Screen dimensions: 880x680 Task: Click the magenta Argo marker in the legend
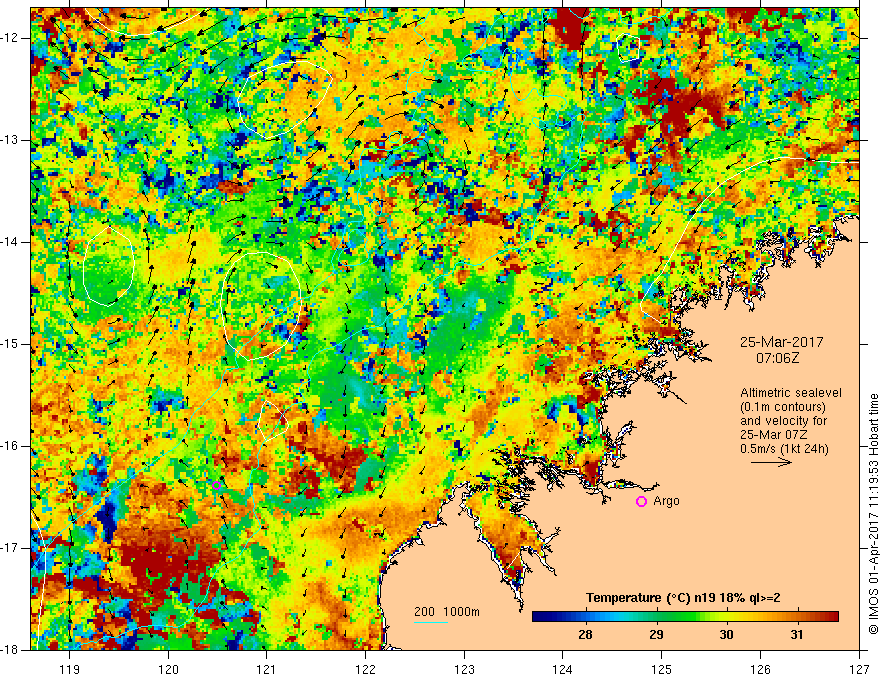click(x=641, y=501)
